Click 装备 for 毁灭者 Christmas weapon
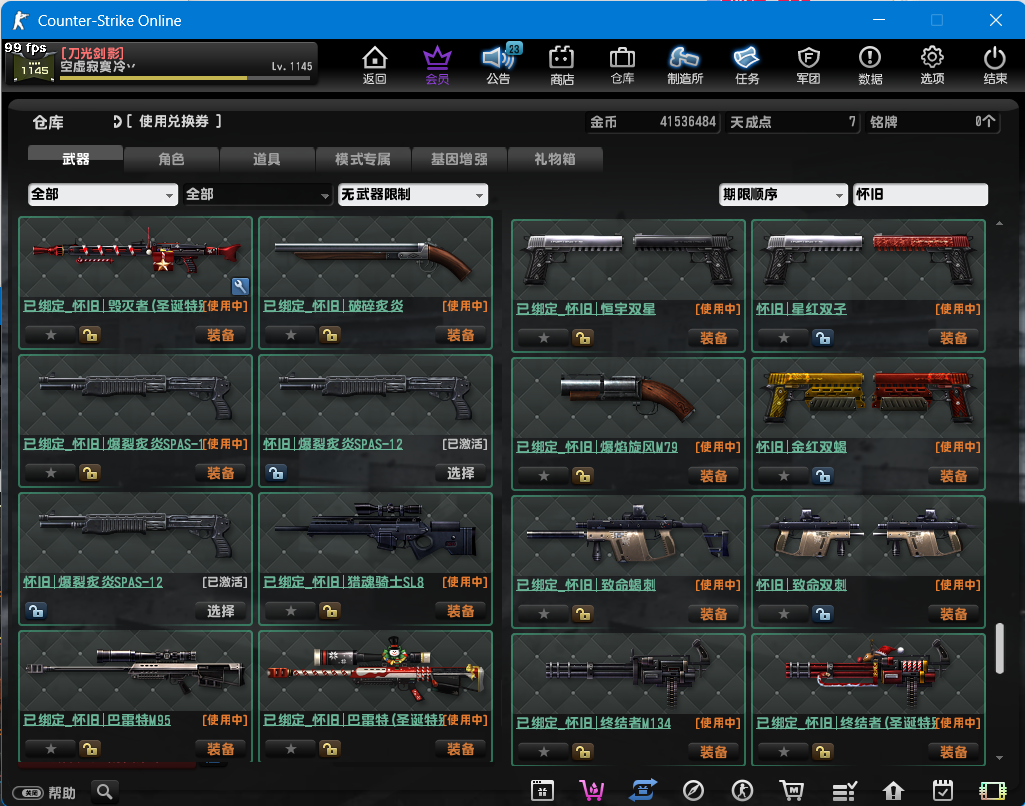Screen dimensions: 1025x806 tap(221, 335)
